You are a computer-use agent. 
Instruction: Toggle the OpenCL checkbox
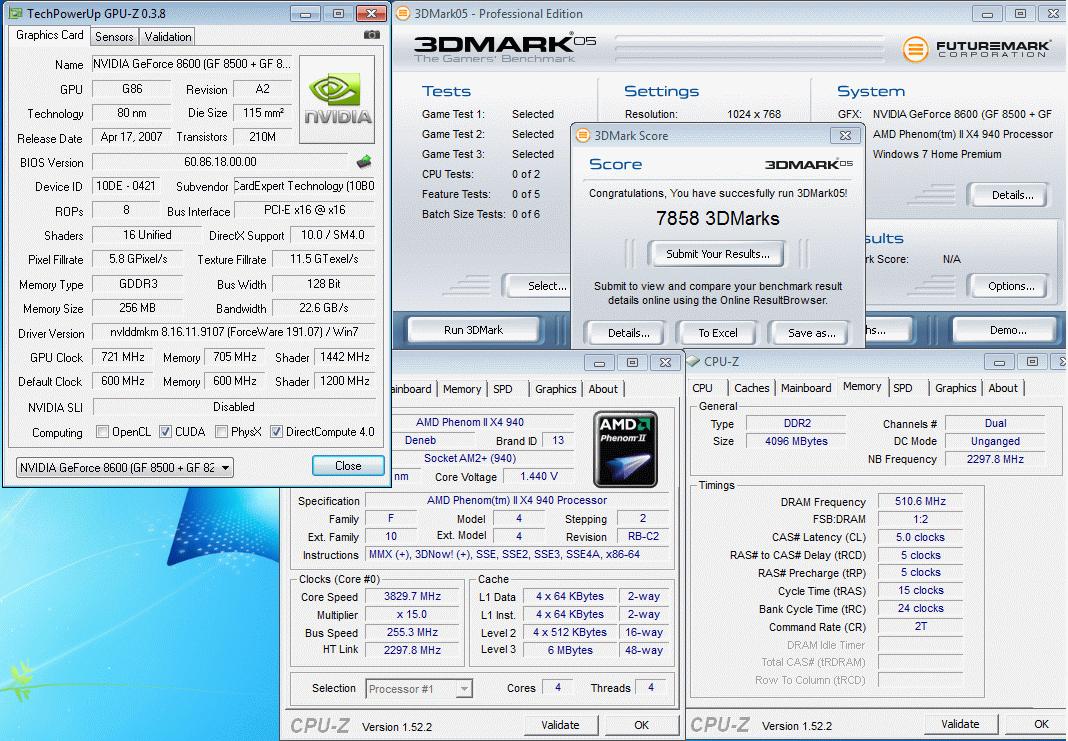click(x=102, y=431)
